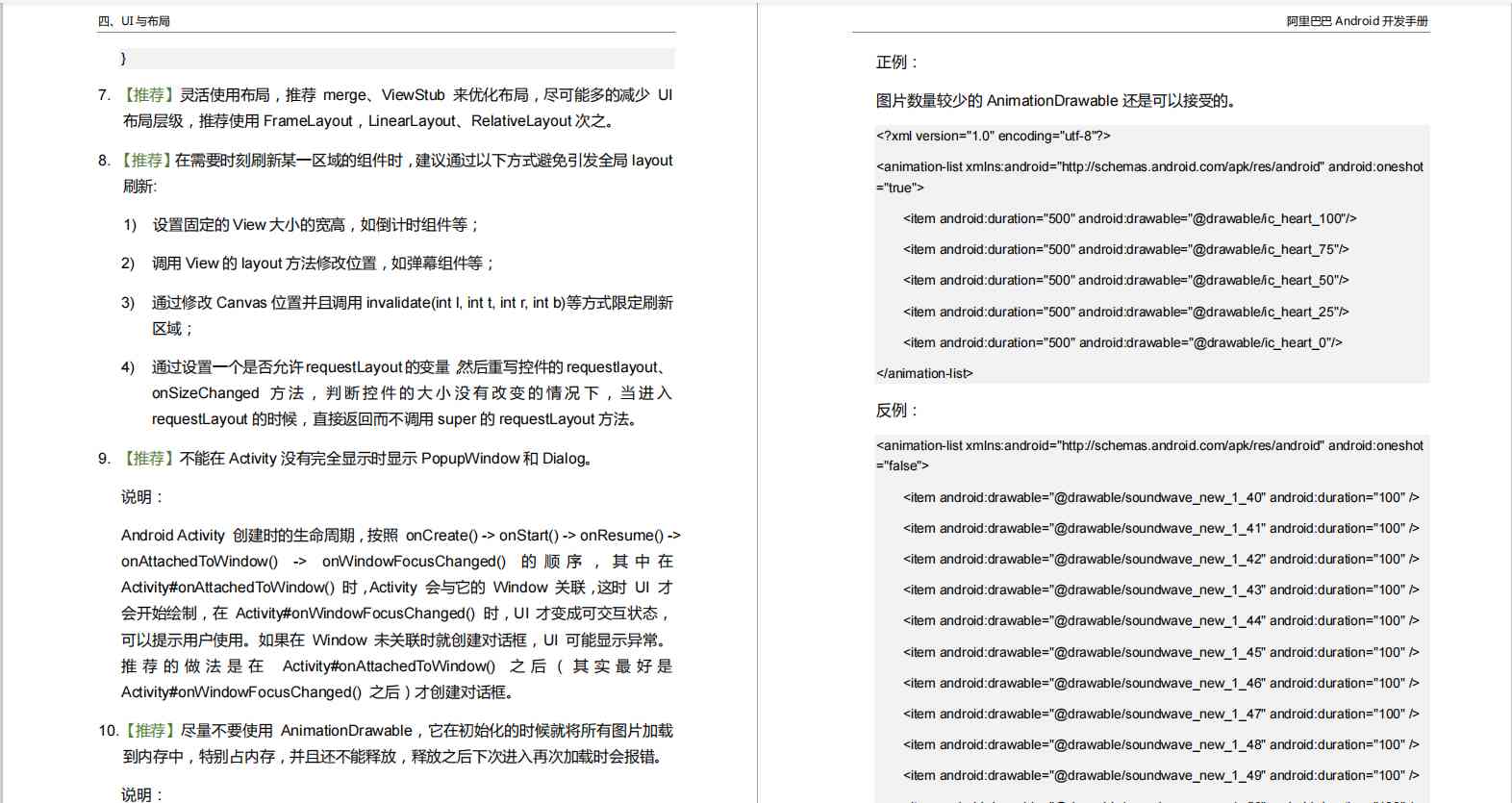Click the line with "soundwave_new_1_49"
The width and height of the screenshot is (1512, 803).
point(1161,775)
